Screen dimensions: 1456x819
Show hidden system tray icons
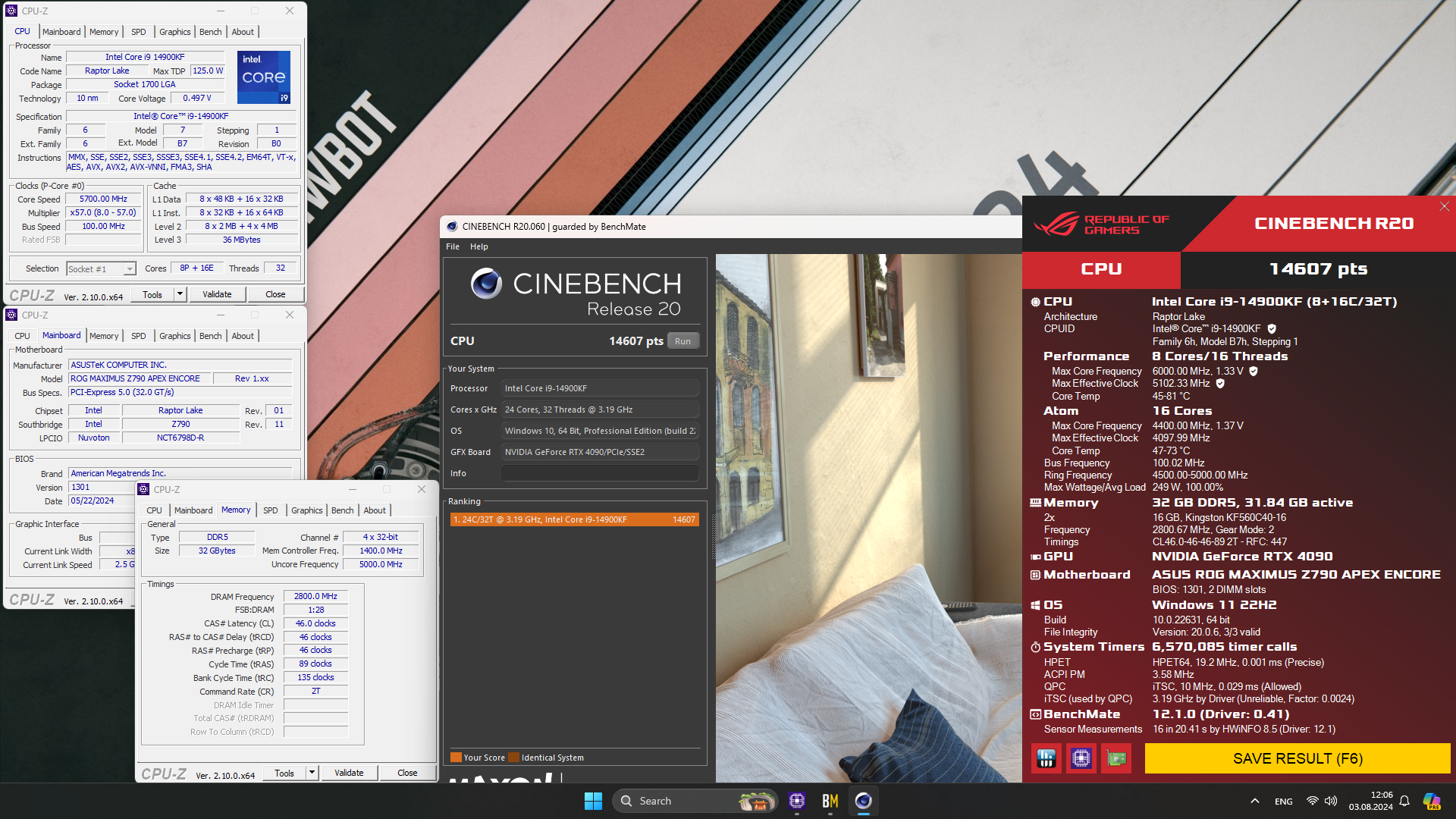1255,801
